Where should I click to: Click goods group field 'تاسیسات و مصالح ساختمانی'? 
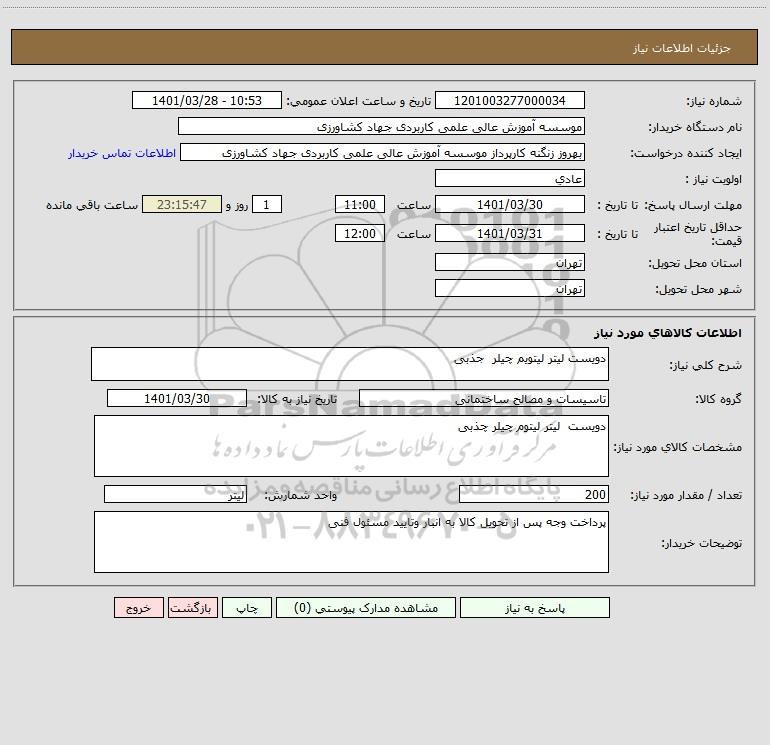(484, 398)
